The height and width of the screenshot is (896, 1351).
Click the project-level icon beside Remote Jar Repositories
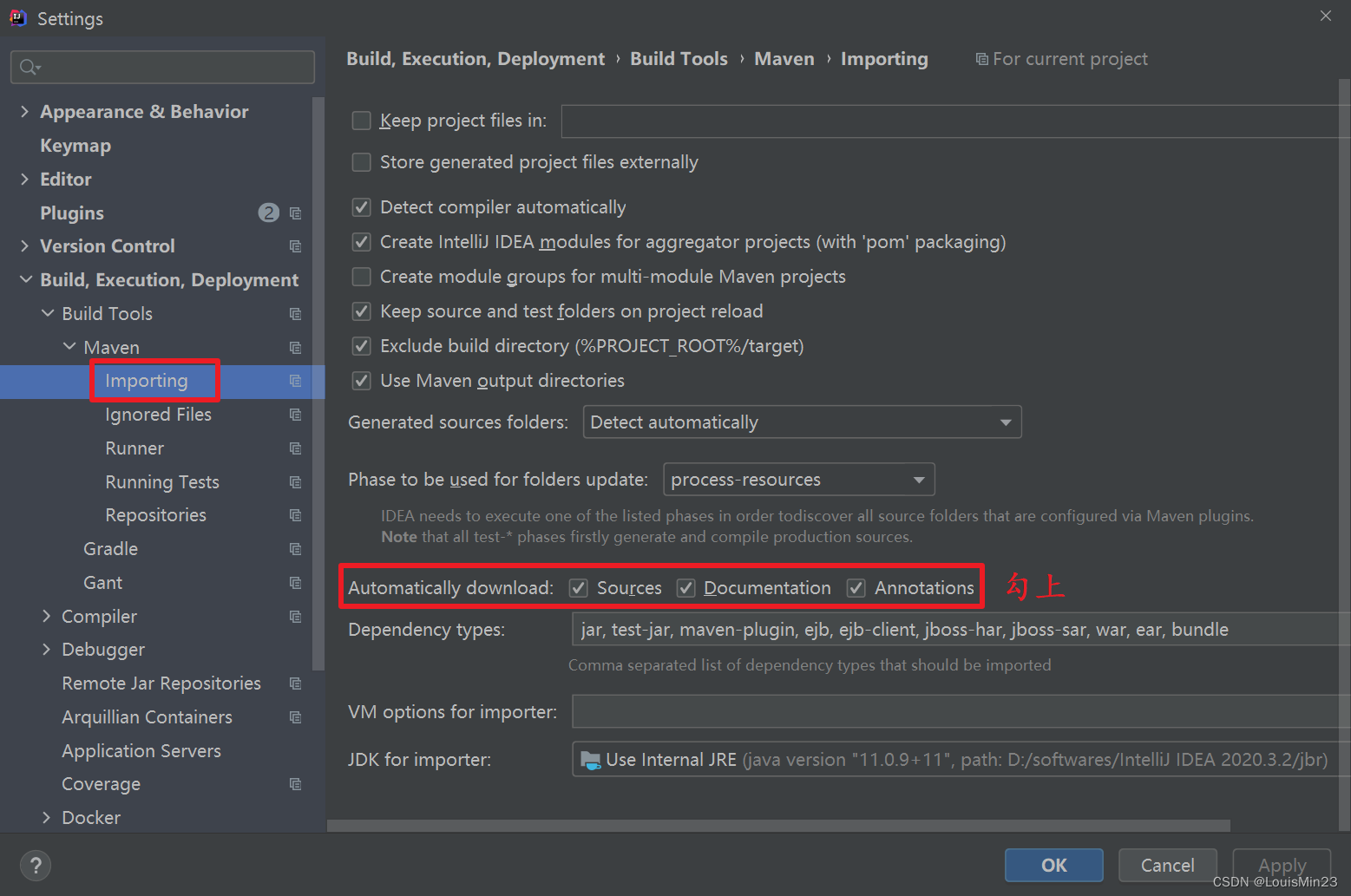click(x=295, y=683)
